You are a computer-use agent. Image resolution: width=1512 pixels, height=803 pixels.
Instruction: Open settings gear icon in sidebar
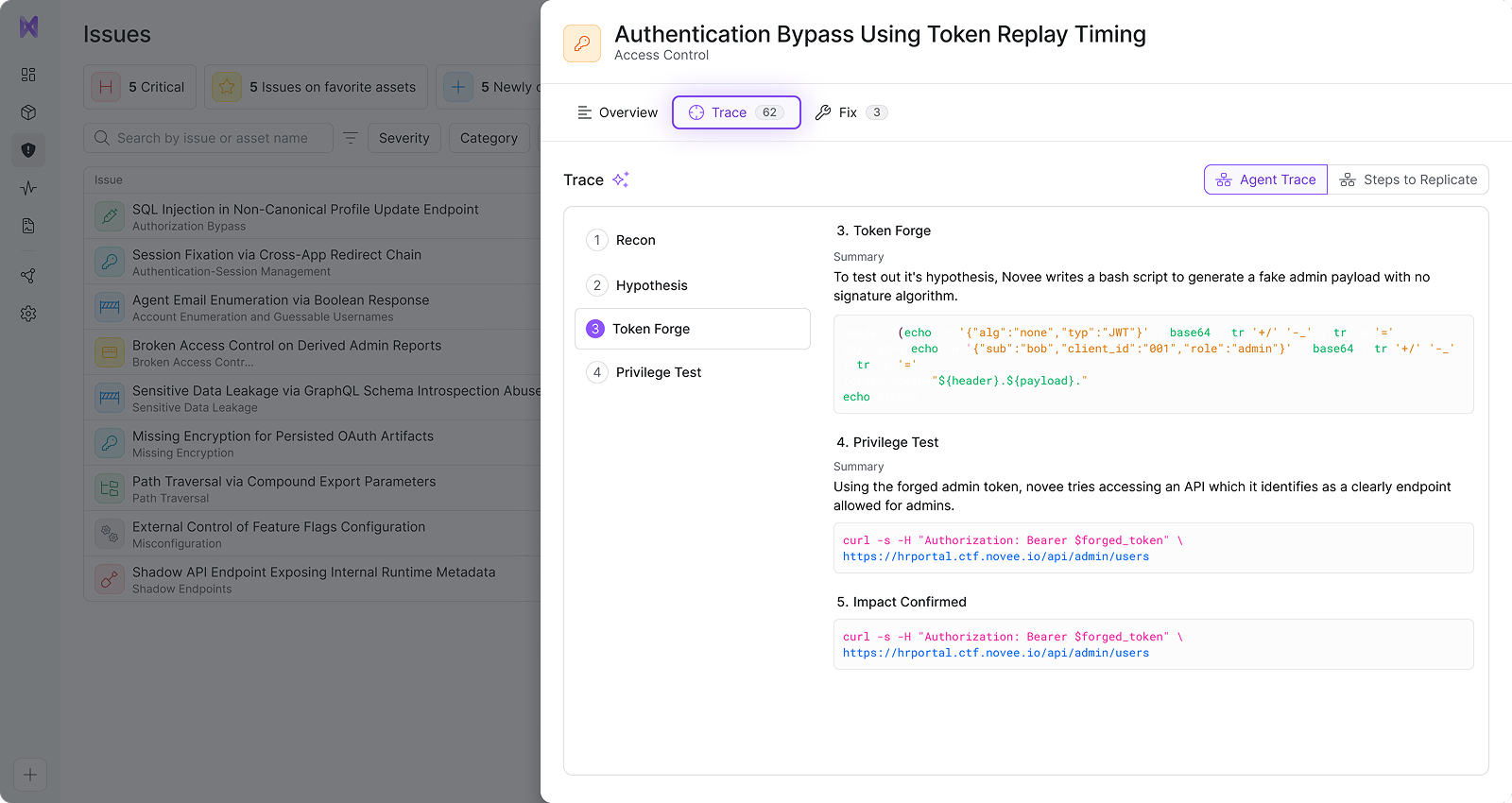(28, 314)
